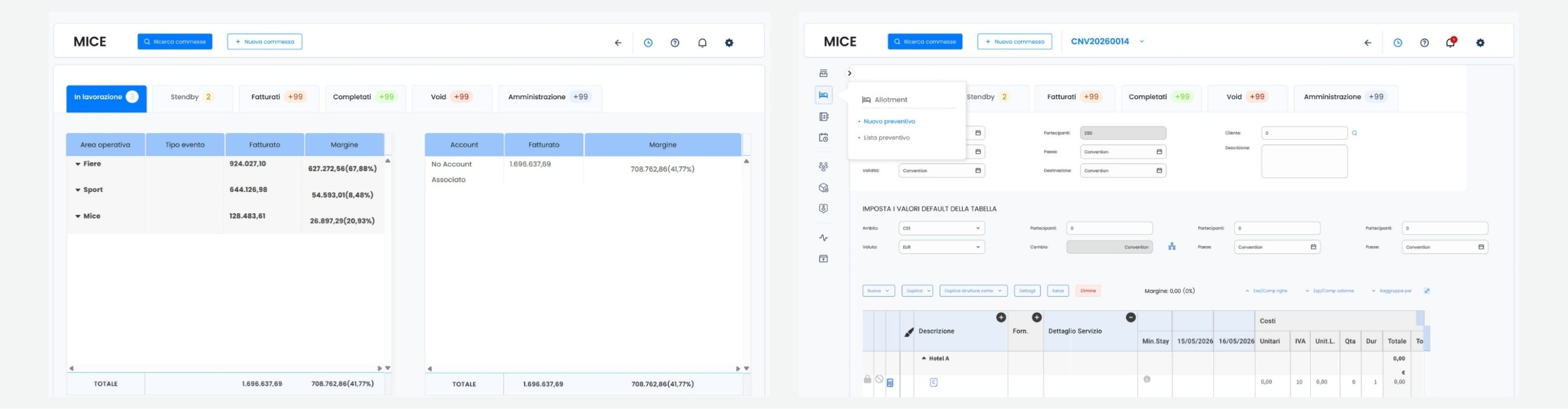Screen dimensions: 1568x409
Task: Open the archive box icon atop the sidebar
Action: coord(824,74)
